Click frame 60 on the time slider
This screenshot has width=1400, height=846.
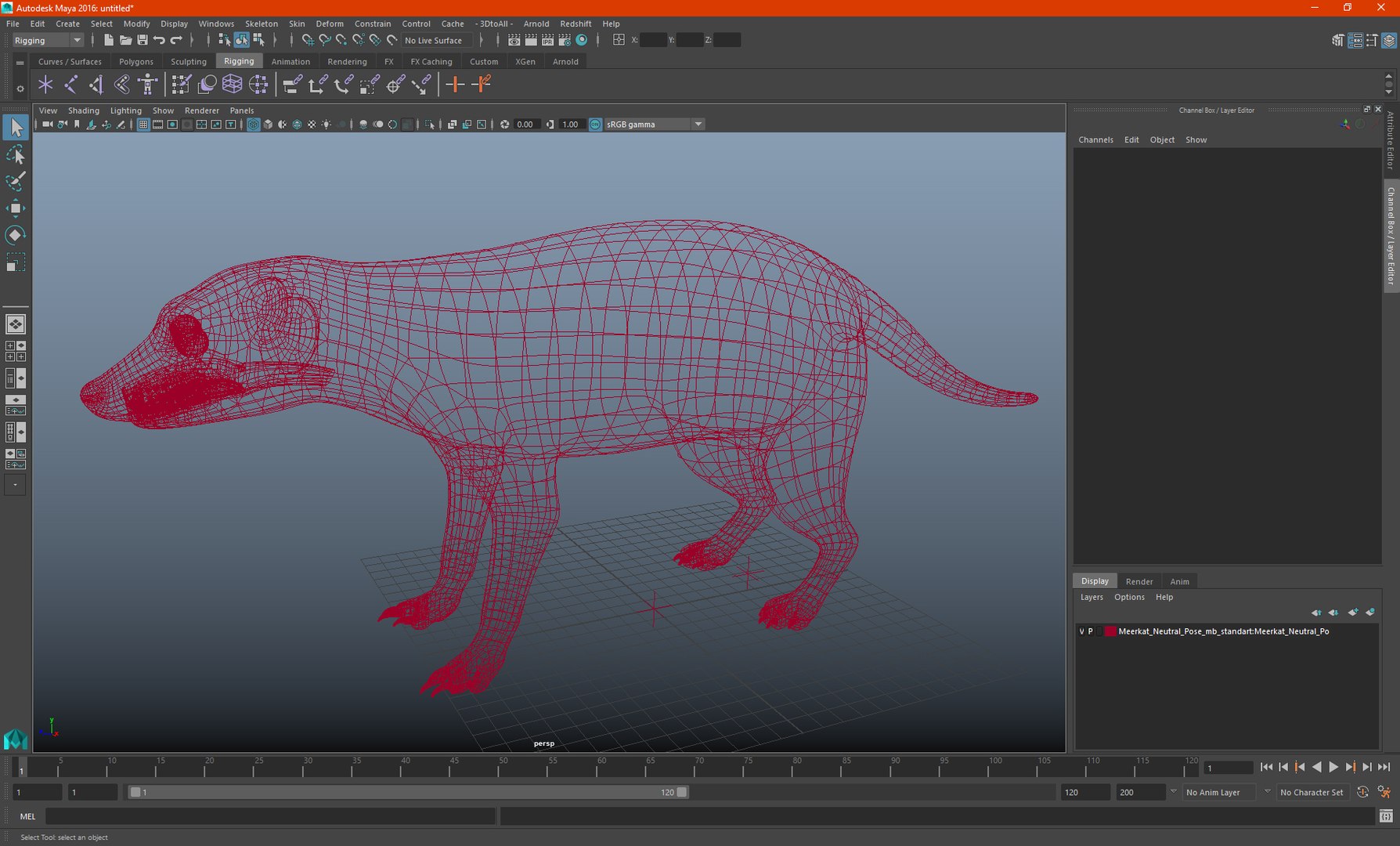(x=601, y=767)
